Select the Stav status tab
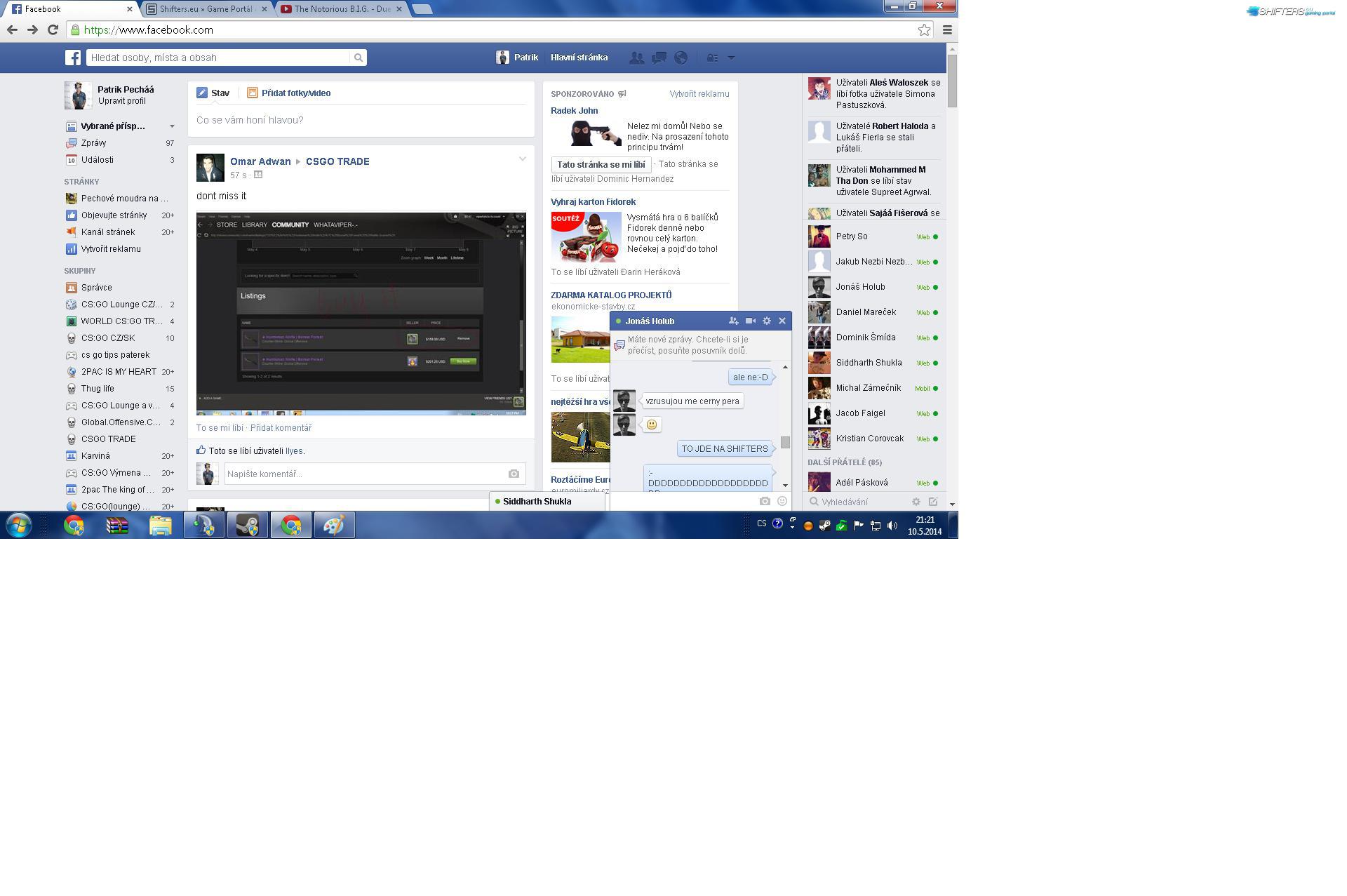1347x896 pixels. click(213, 93)
